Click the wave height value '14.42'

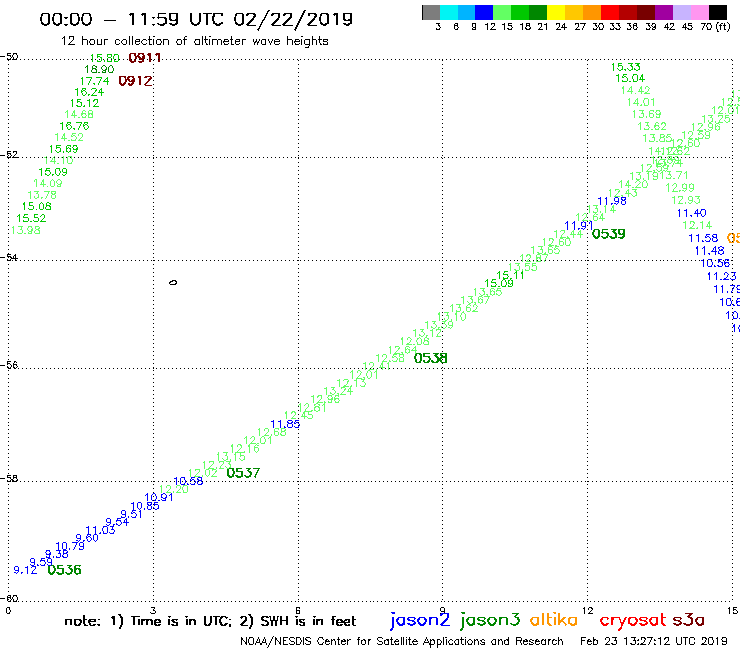(x=635, y=90)
